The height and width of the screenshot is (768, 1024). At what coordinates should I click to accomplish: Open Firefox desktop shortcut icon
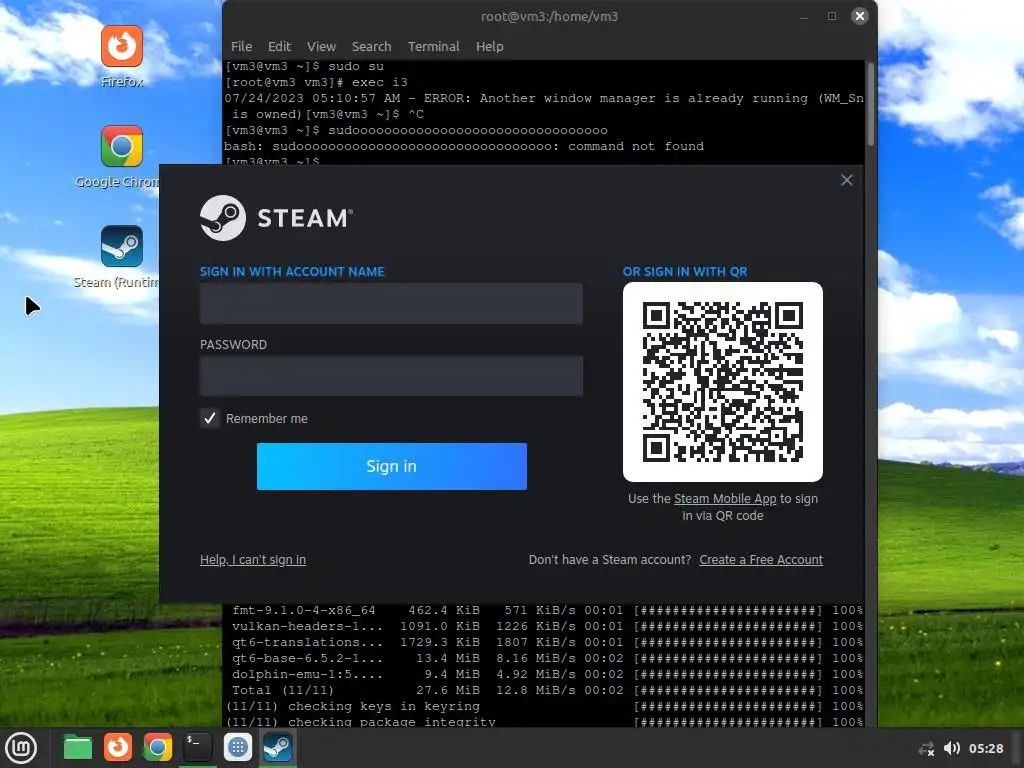122,46
